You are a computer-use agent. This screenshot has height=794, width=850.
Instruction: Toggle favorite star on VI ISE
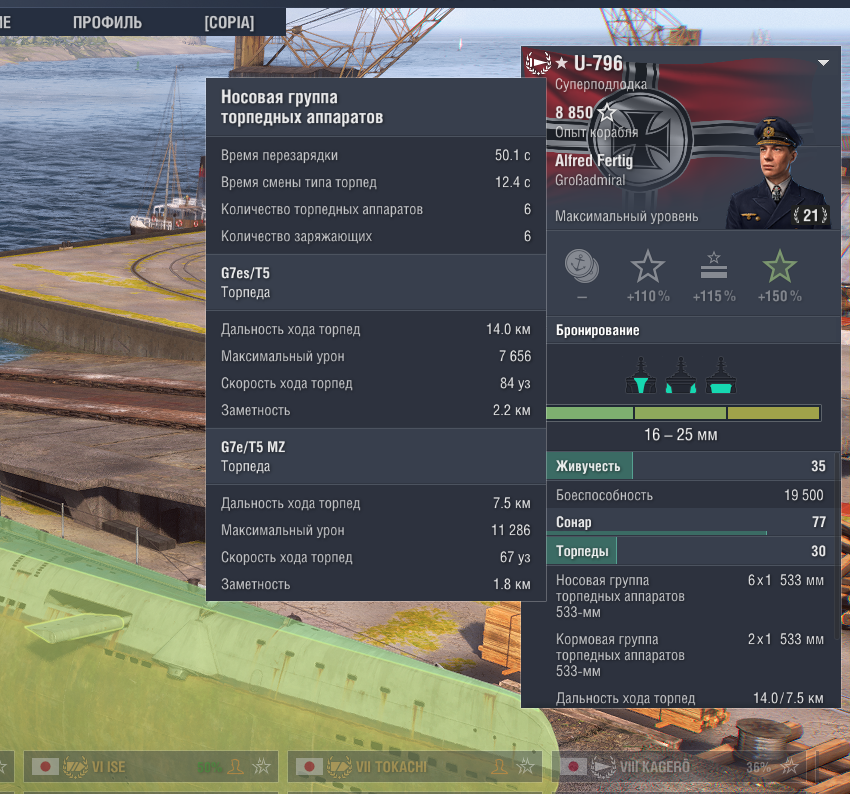262,766
